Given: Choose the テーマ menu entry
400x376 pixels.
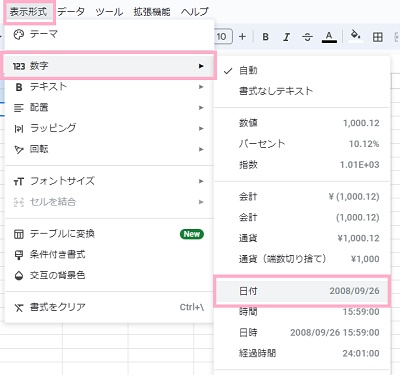Looking at the screenshot, I should pyautogui.click(x=109, y=34).
